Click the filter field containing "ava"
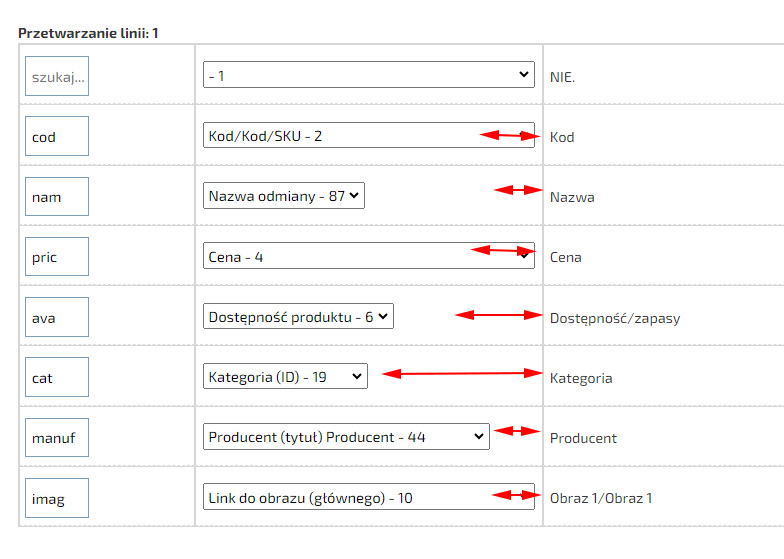The height and width of the screenshot is (559, 784). 57,317
